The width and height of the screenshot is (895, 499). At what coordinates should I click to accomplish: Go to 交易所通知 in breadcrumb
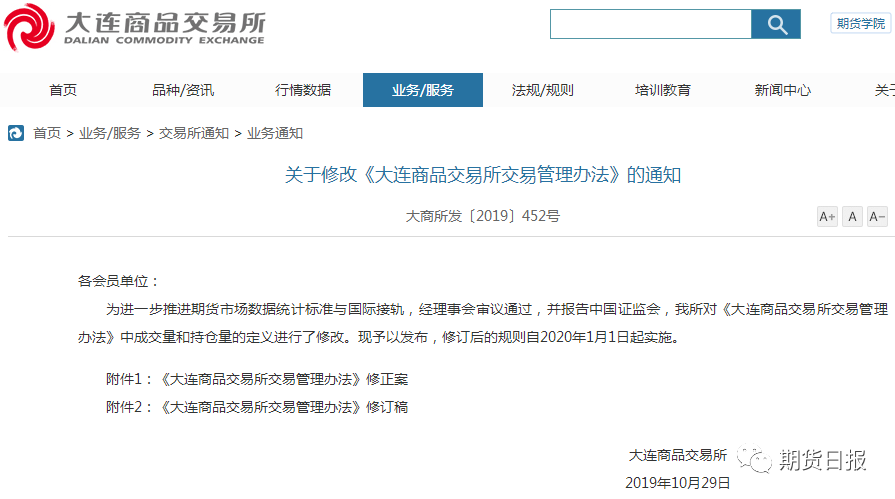(x=194, y=133)
